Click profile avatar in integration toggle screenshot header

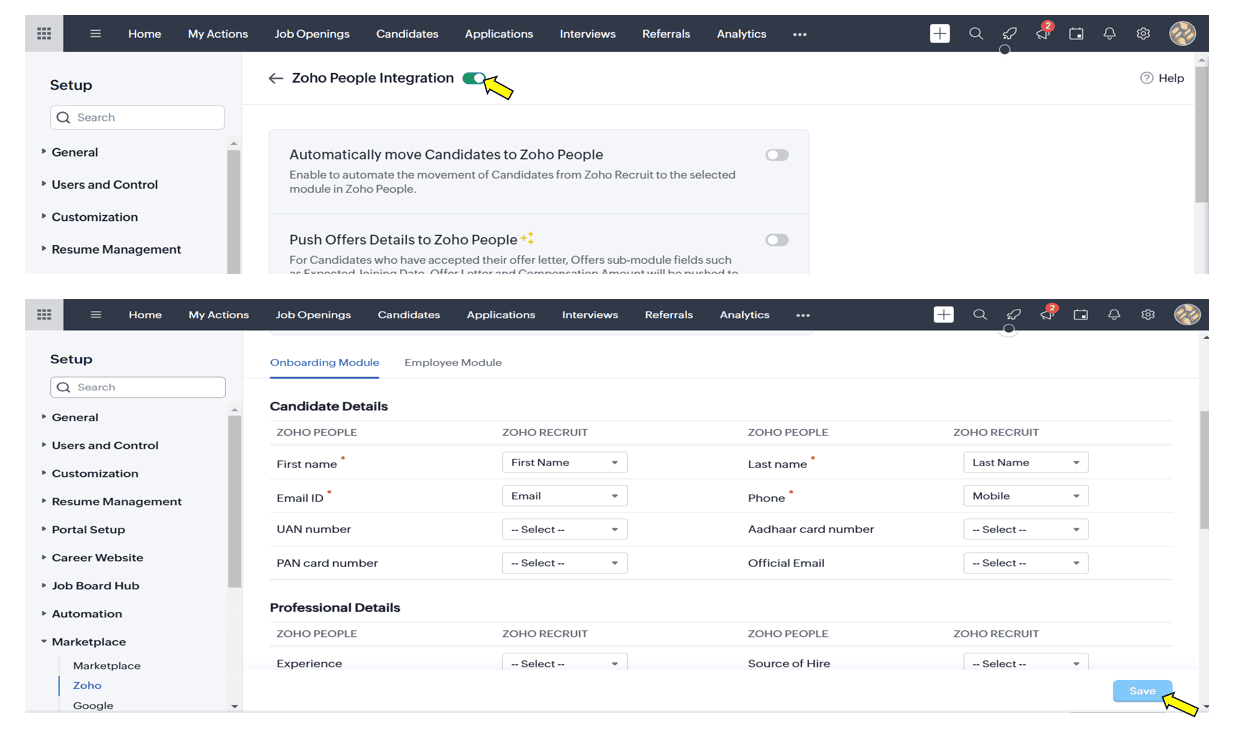tap(1182, 33)
